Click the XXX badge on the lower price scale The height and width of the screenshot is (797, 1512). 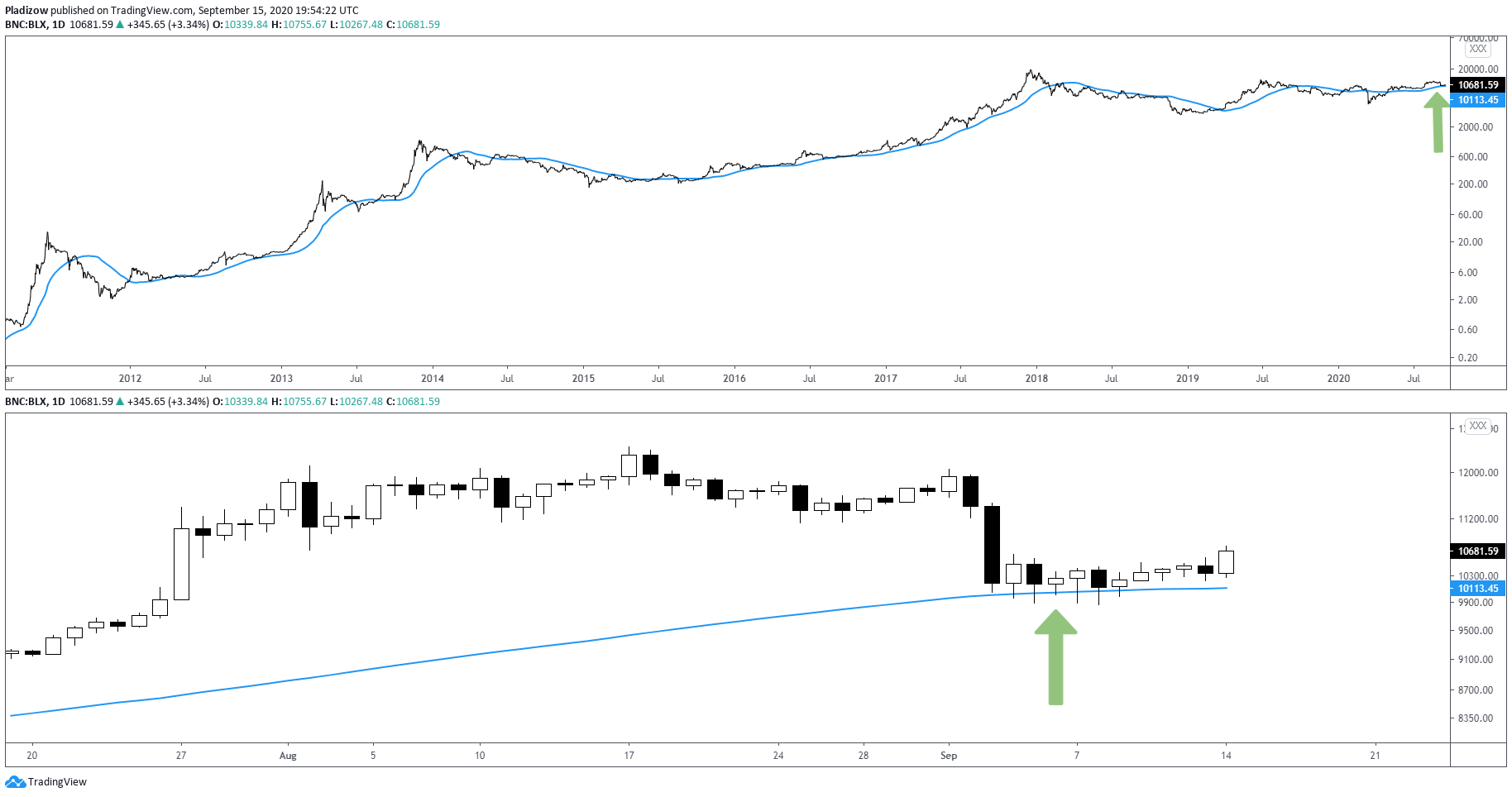1478,427
